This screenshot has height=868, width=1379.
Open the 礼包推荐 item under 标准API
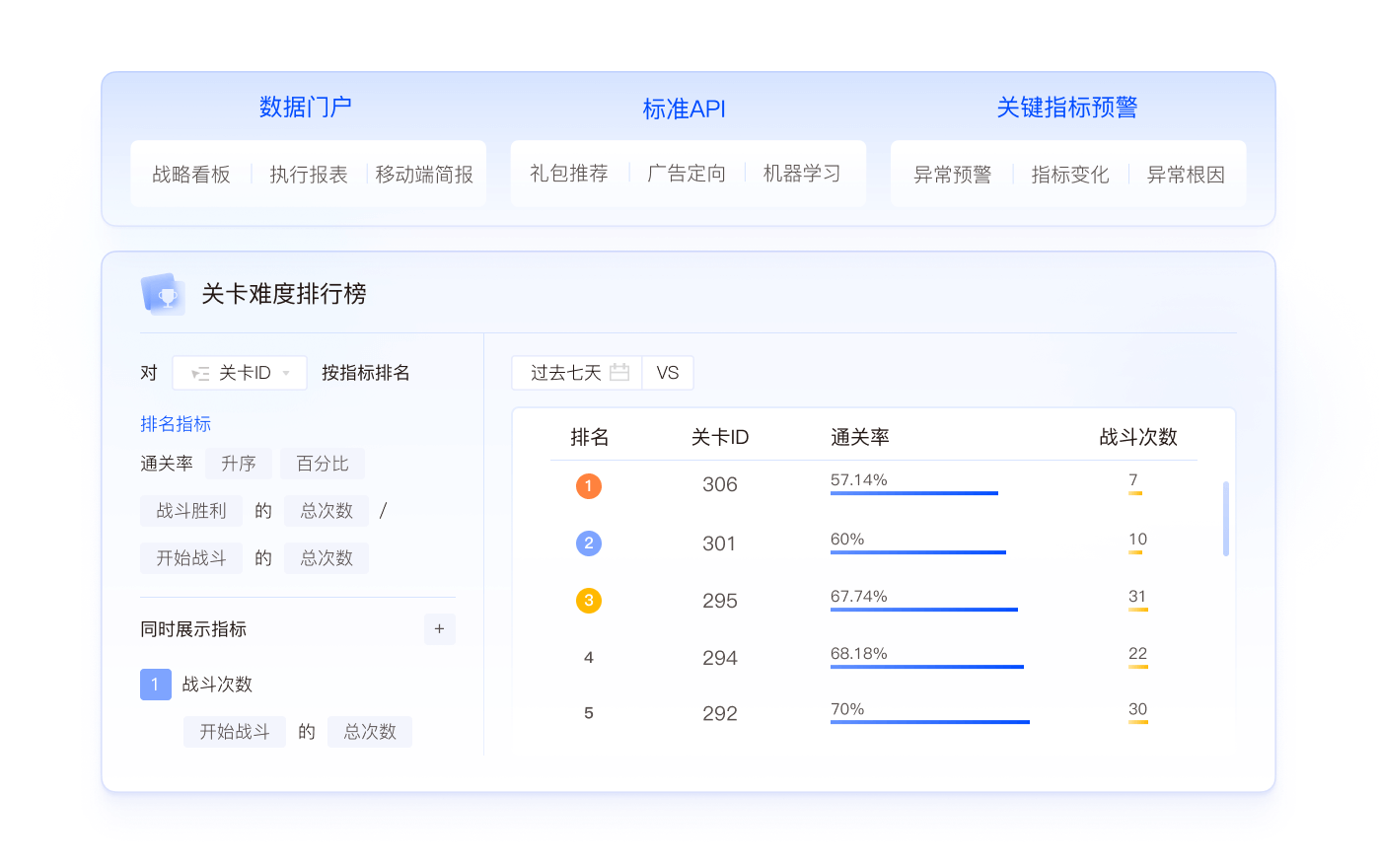569,174
